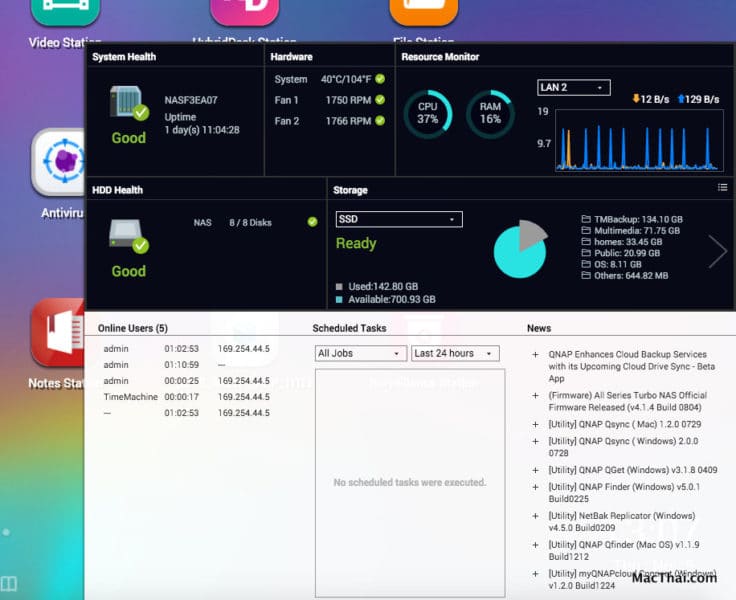Expand QNAP Qsync (Mac) 1.2.0 news
Screen dimensions: 736x600
tap(535, 424)
